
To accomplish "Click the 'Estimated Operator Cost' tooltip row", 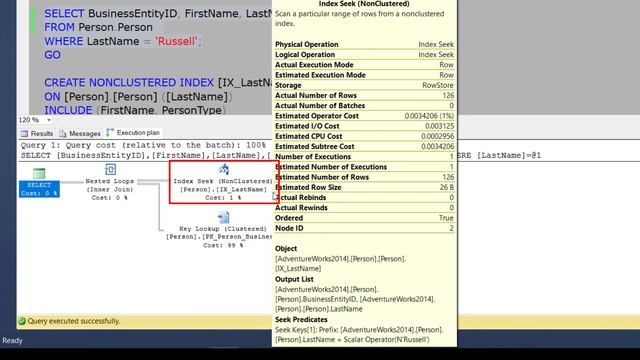I will pos(364,116).
